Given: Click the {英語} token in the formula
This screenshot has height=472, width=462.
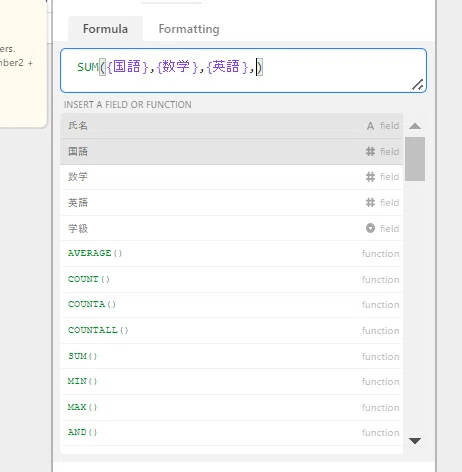Looking at the screenshot, I should pos(227,67).
